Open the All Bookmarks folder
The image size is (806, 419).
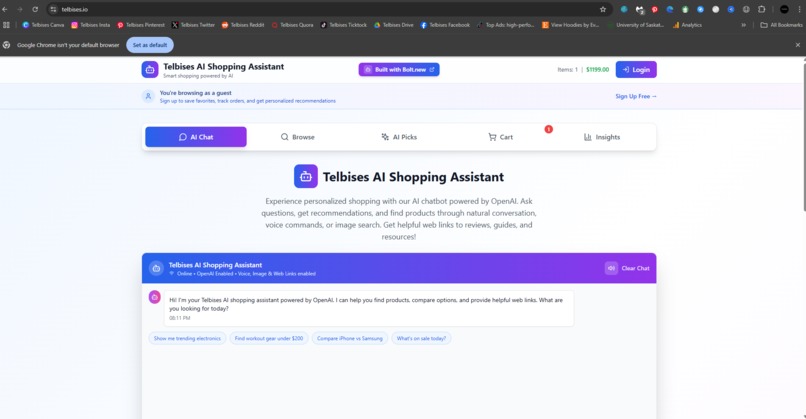point(781,25)
